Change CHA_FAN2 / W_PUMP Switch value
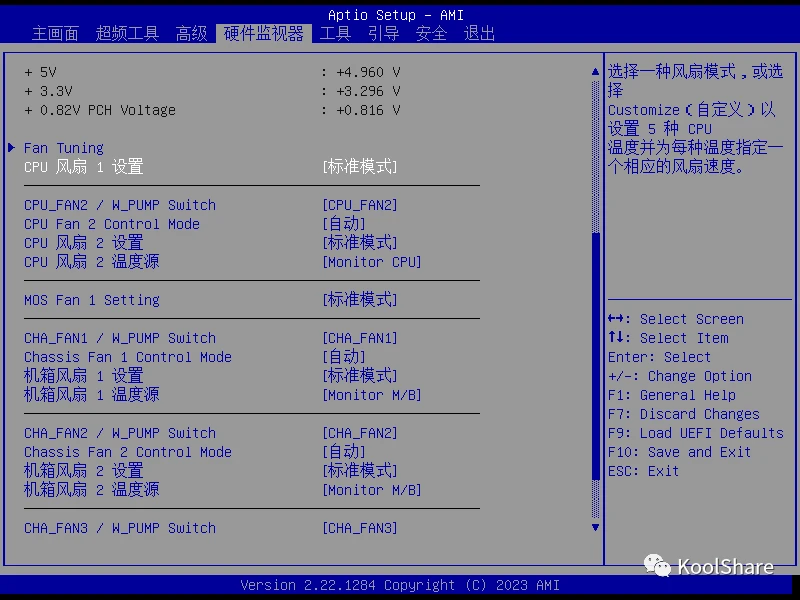The height and width of the screenshot is (600, 800). (360, 433)
